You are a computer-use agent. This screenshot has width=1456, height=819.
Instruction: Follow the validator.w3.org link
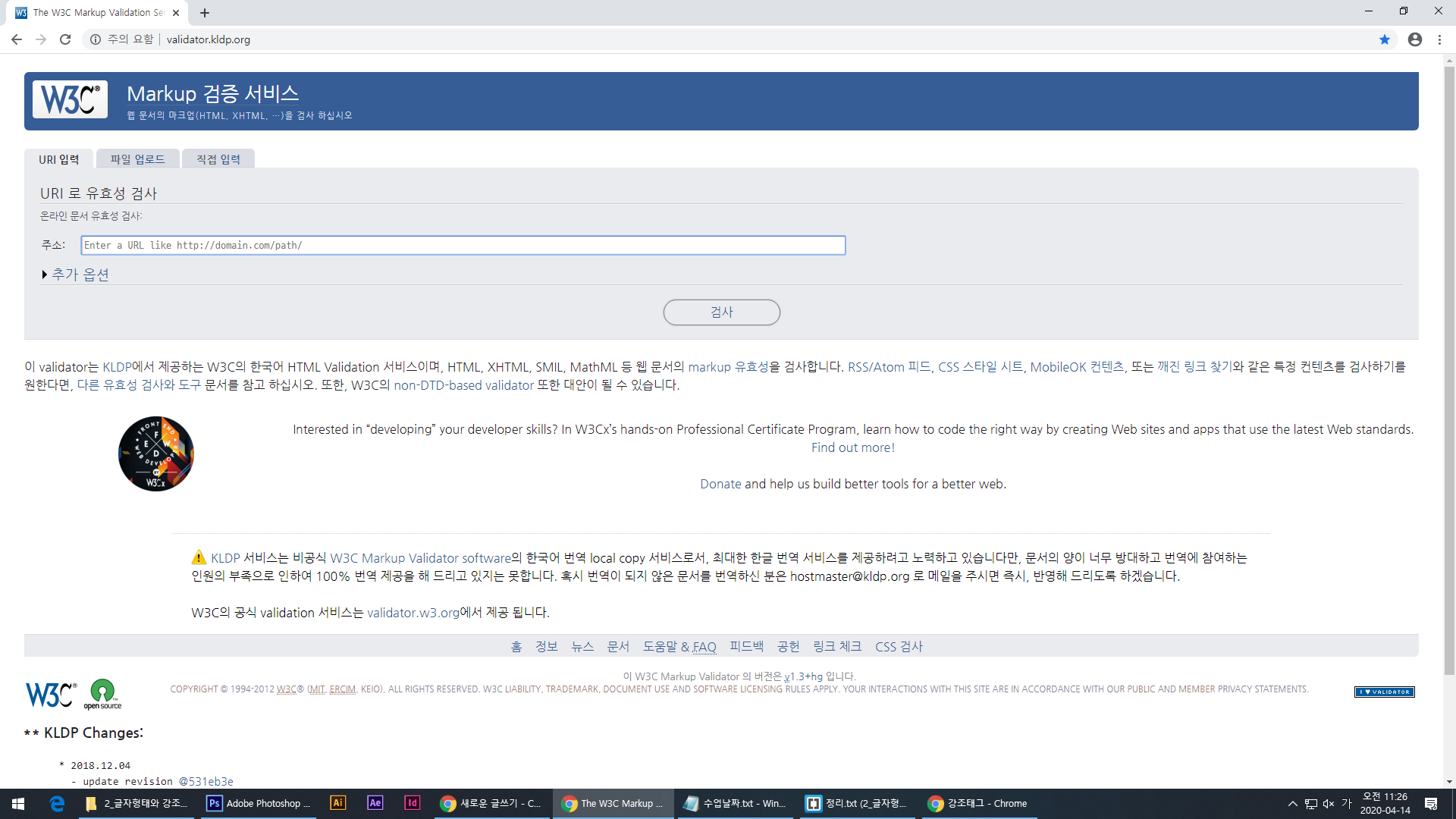[413, 613]
